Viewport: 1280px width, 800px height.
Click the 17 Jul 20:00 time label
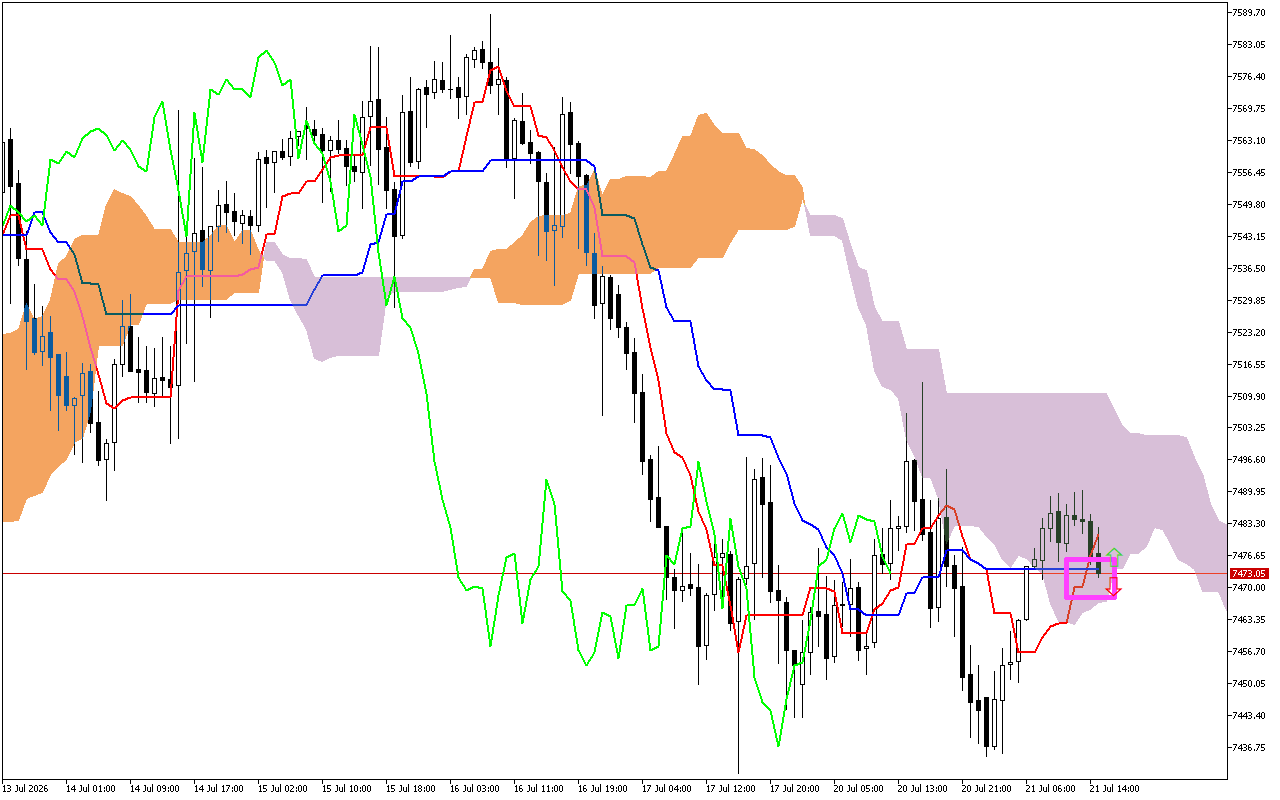tap(795, 789)
